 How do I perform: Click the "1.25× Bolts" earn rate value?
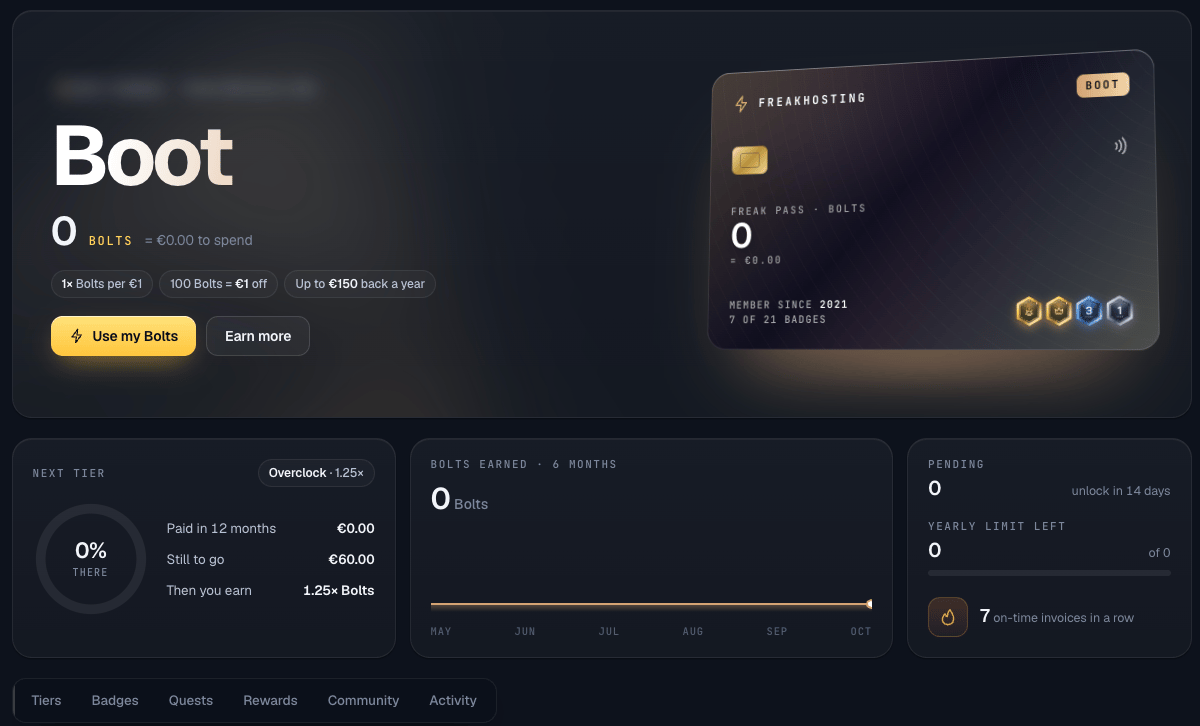click(339, 590)
